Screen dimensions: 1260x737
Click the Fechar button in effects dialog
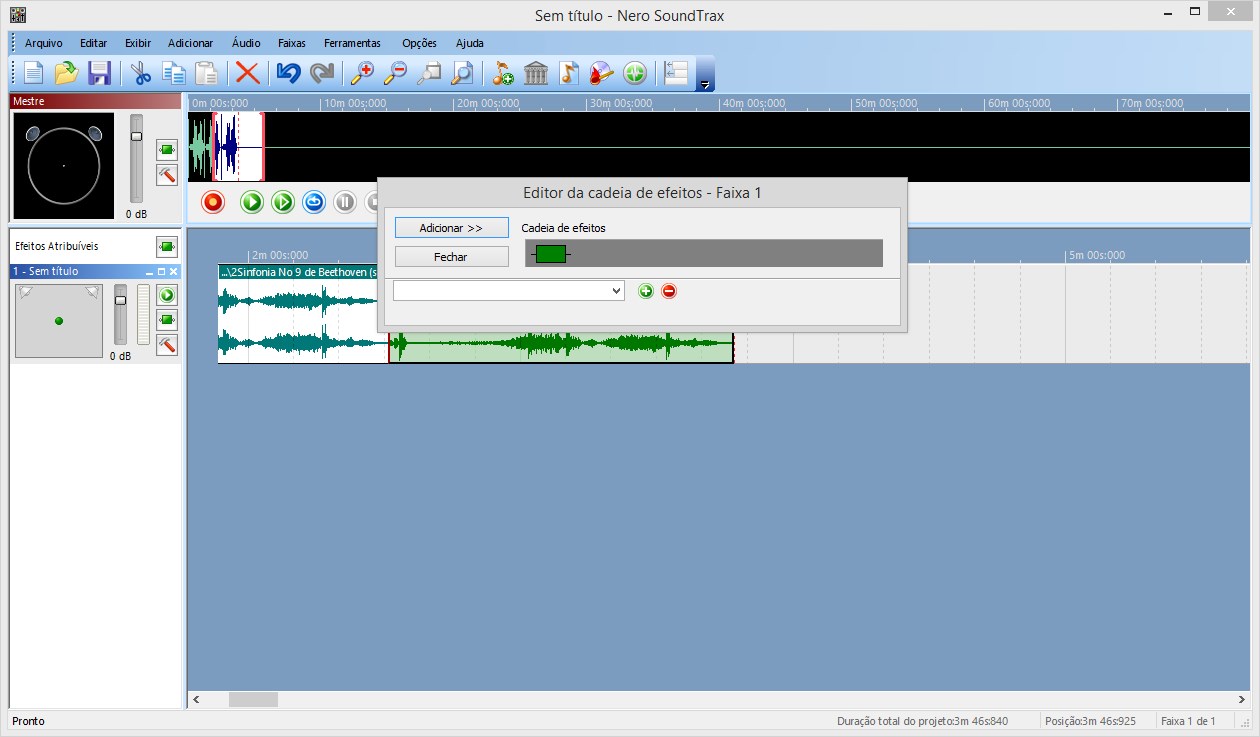click(x=451, y=257)
